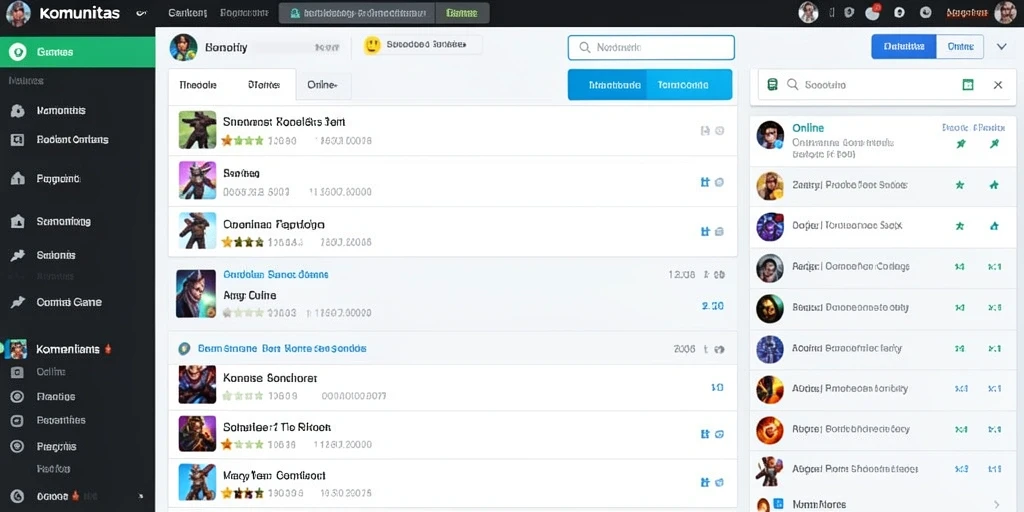Select the green Games sidebar item
The width and height of the screenshot is (1024, 512).
(x=77, y=52)
